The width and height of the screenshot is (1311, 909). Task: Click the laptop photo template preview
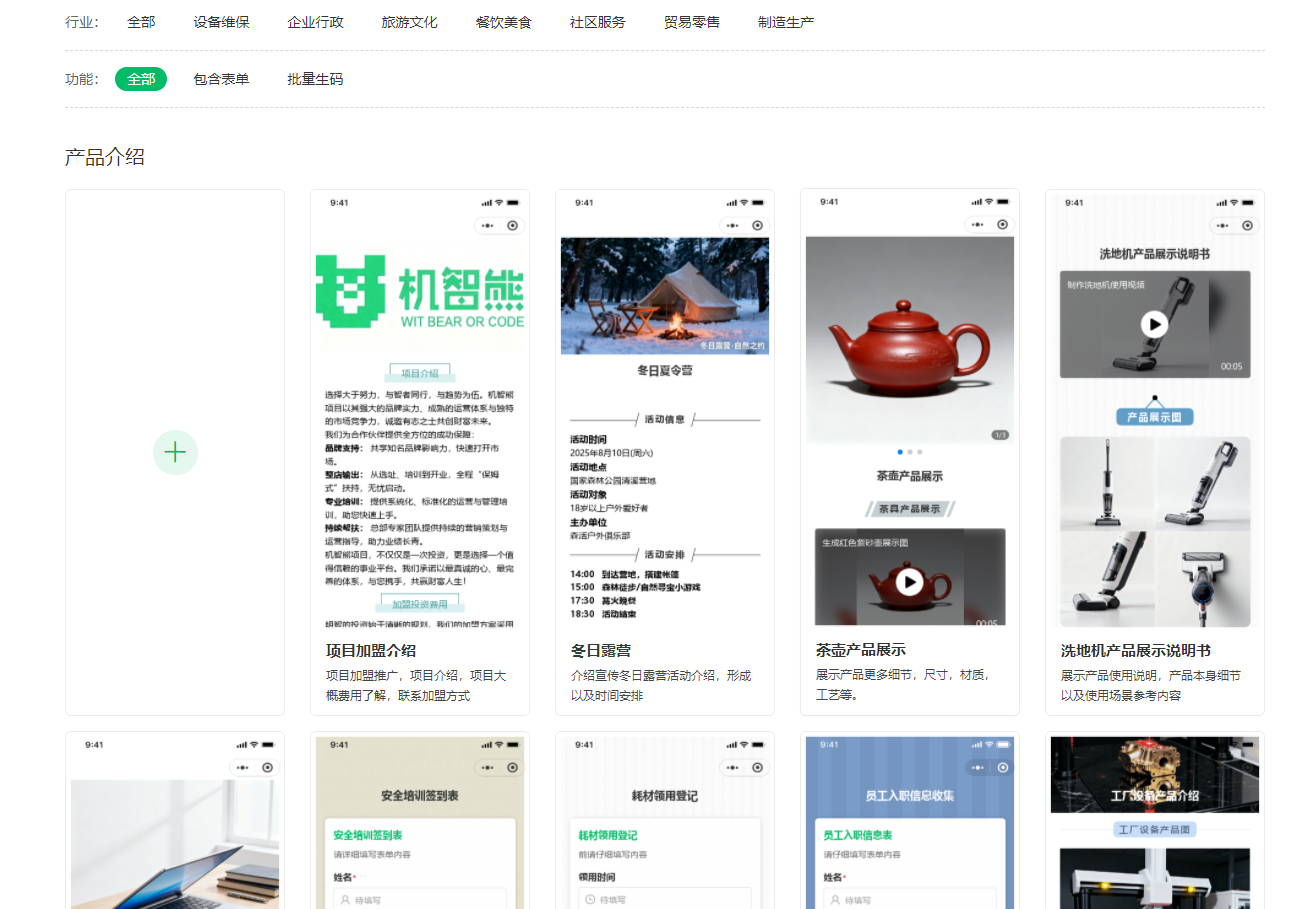pyautogui.click(x=175, y=845)
